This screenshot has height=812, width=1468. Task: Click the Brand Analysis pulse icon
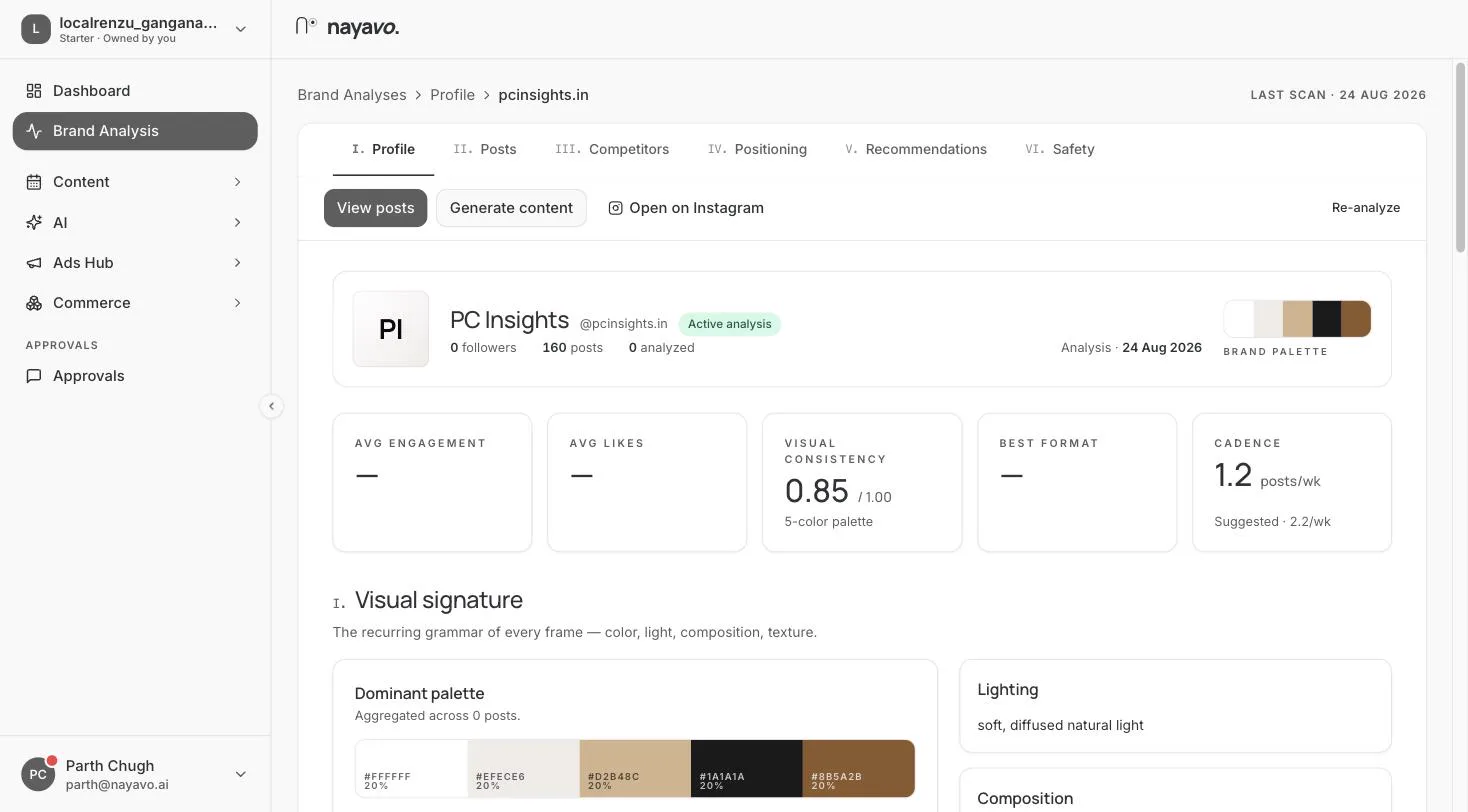(34, 131)
